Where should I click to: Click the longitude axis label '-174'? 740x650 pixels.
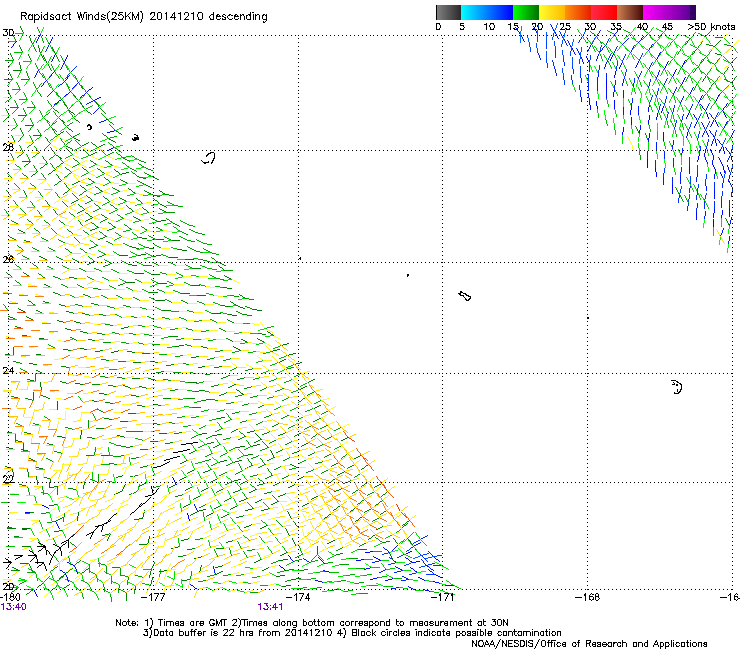(298, 597)
